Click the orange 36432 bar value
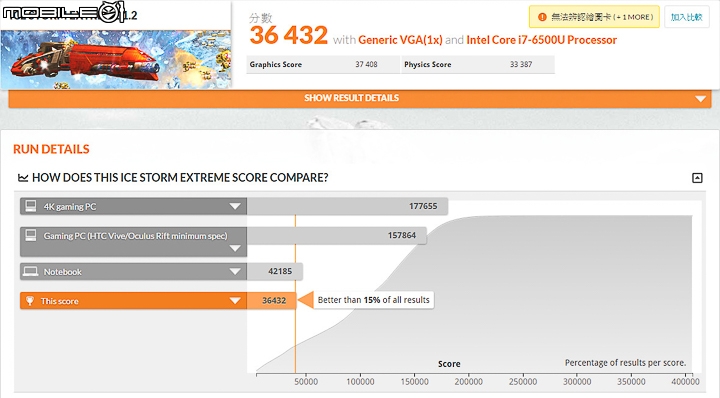This screenshot has height=398, width=720. pyautogui.click(x=274, y=301)
